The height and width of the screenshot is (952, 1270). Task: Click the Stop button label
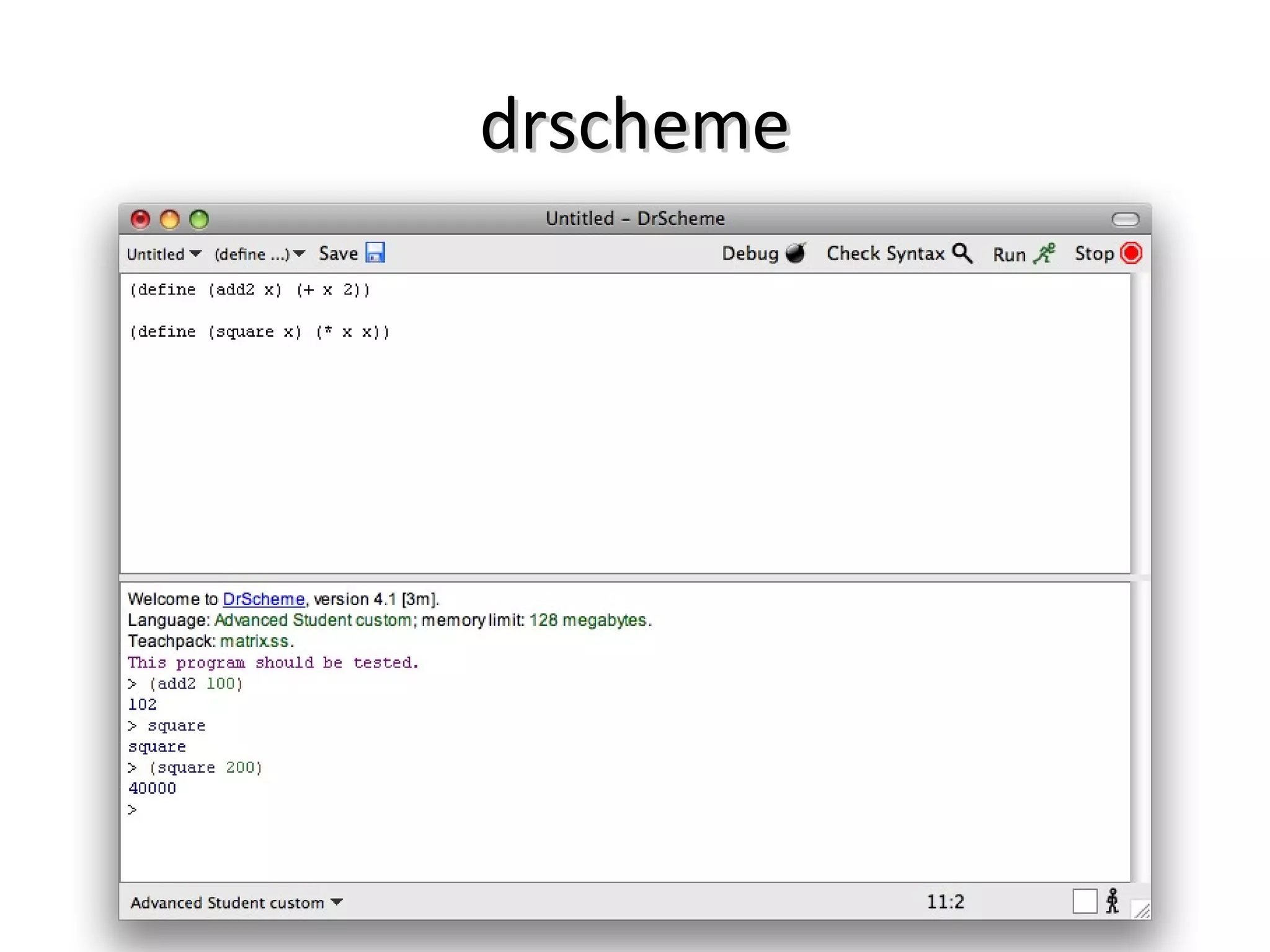pos(1095,253)
